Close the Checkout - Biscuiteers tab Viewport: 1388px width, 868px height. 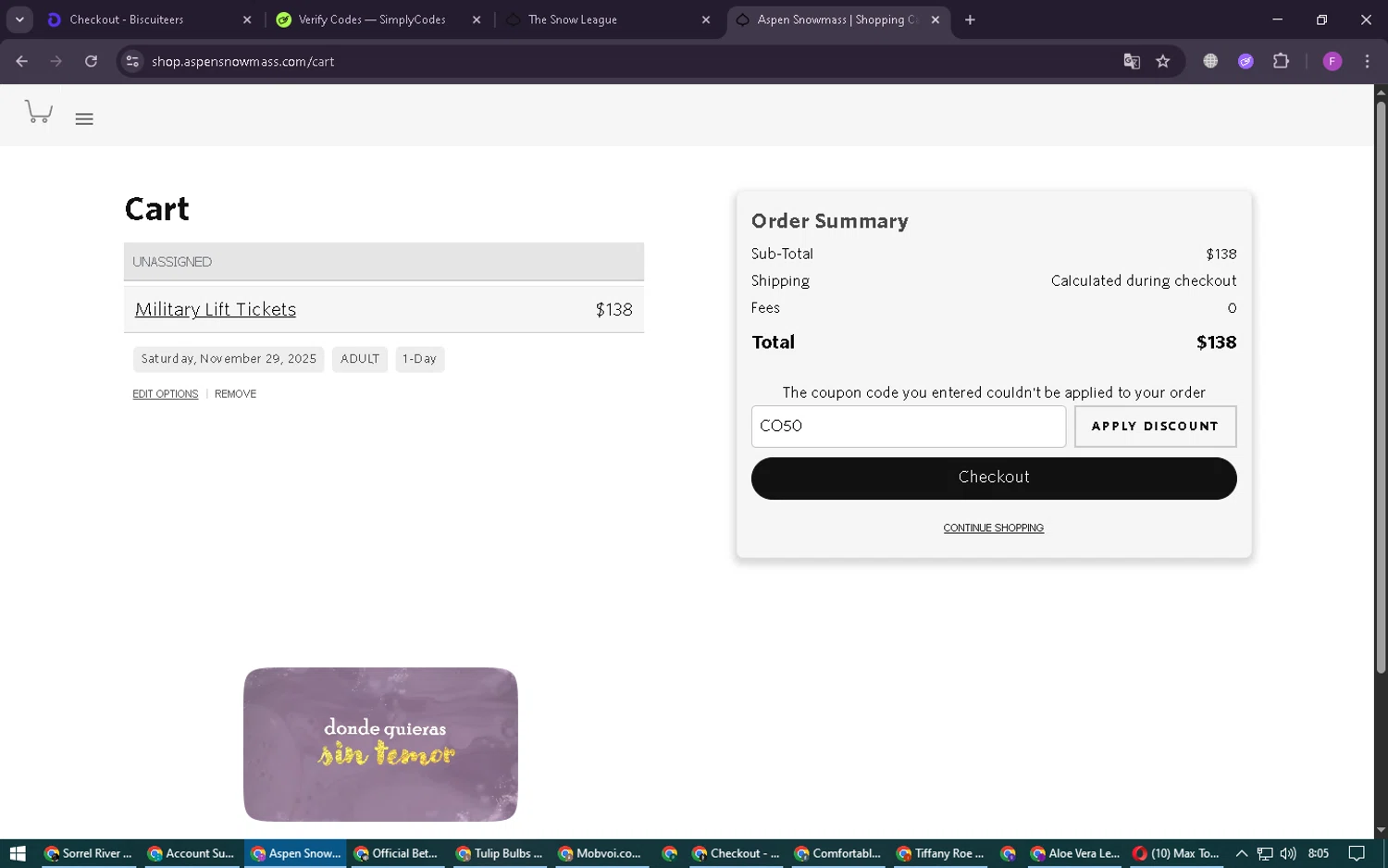(247, 19)
